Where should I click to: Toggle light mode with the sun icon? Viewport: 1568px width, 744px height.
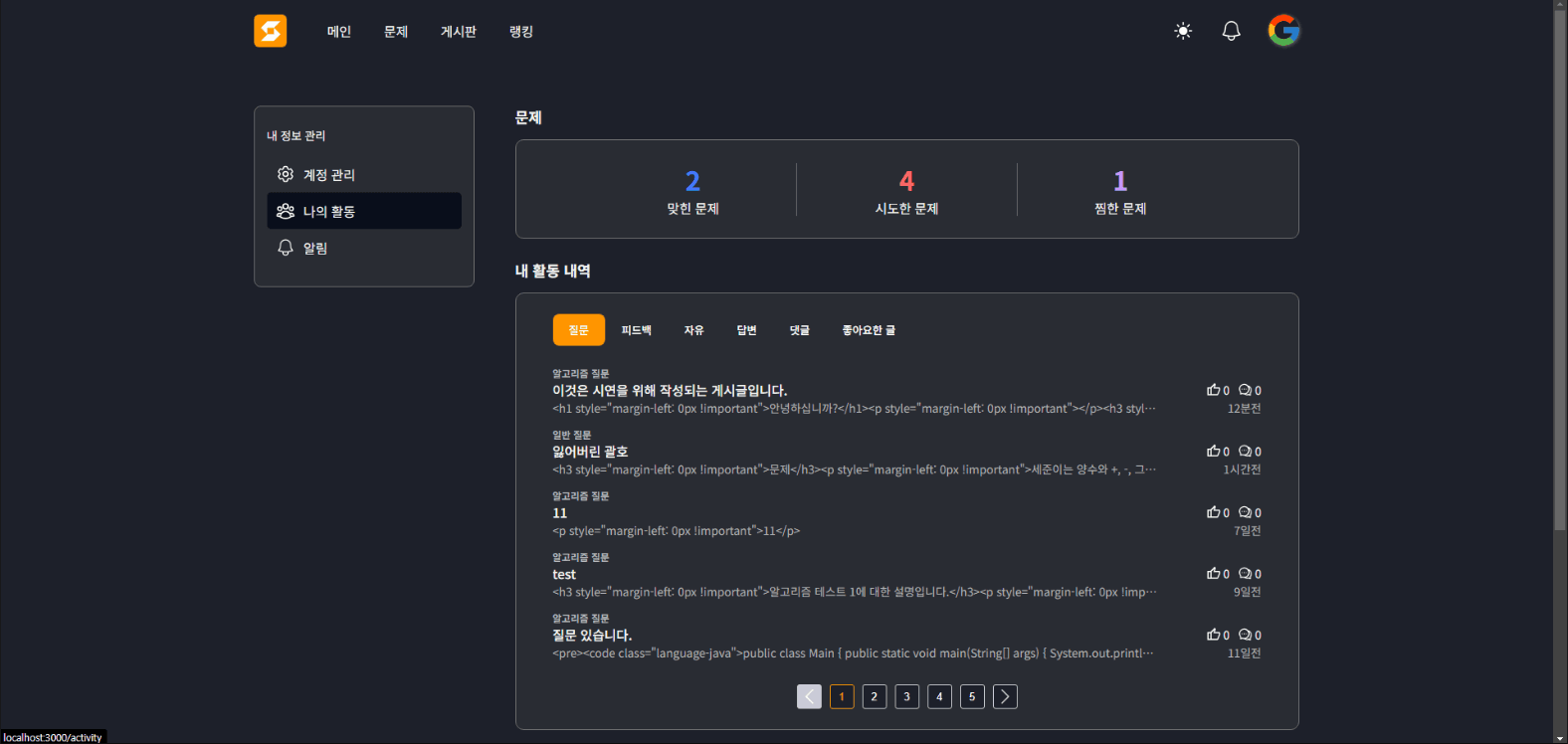coord(1183,31)
